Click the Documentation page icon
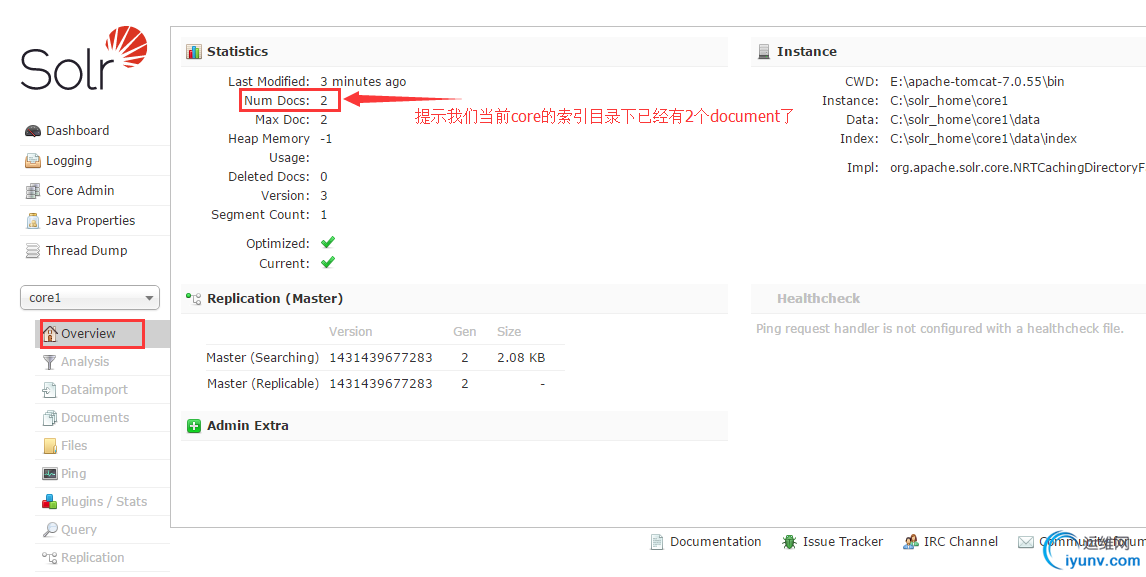Viewport: 1146px width, 577px height. click(657, 542)
